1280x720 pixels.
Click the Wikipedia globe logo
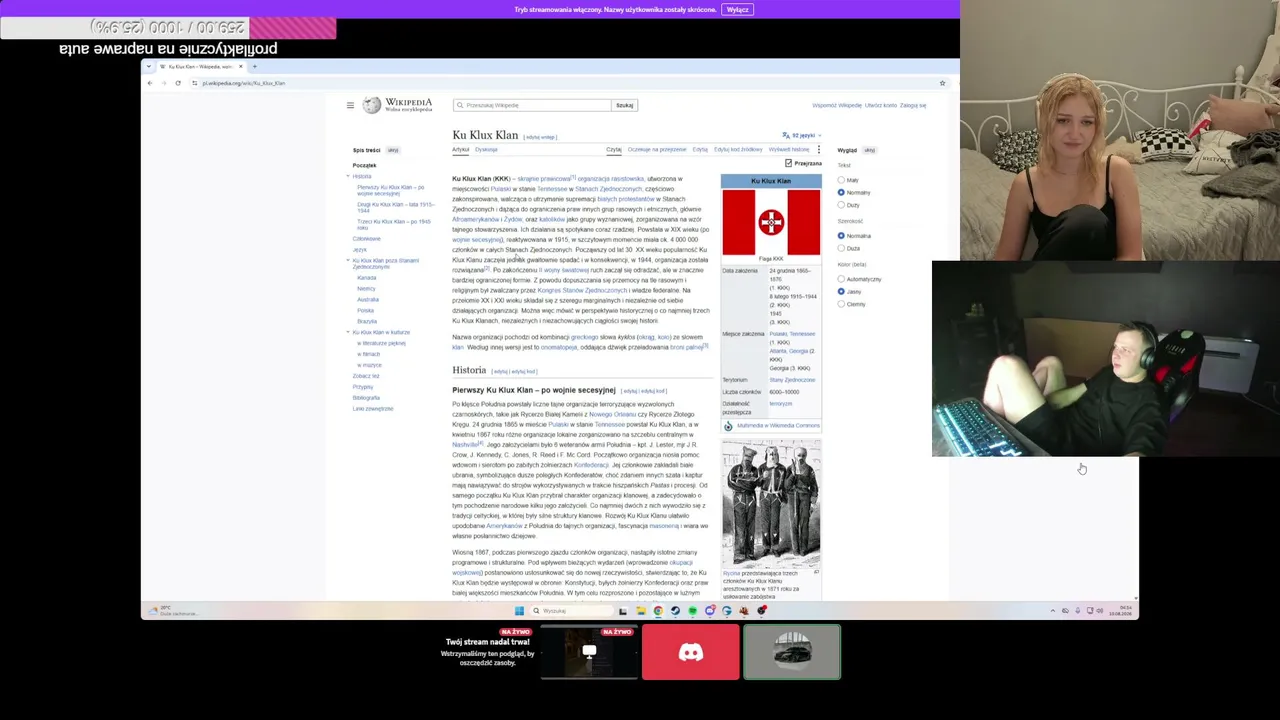click(372, 105)
